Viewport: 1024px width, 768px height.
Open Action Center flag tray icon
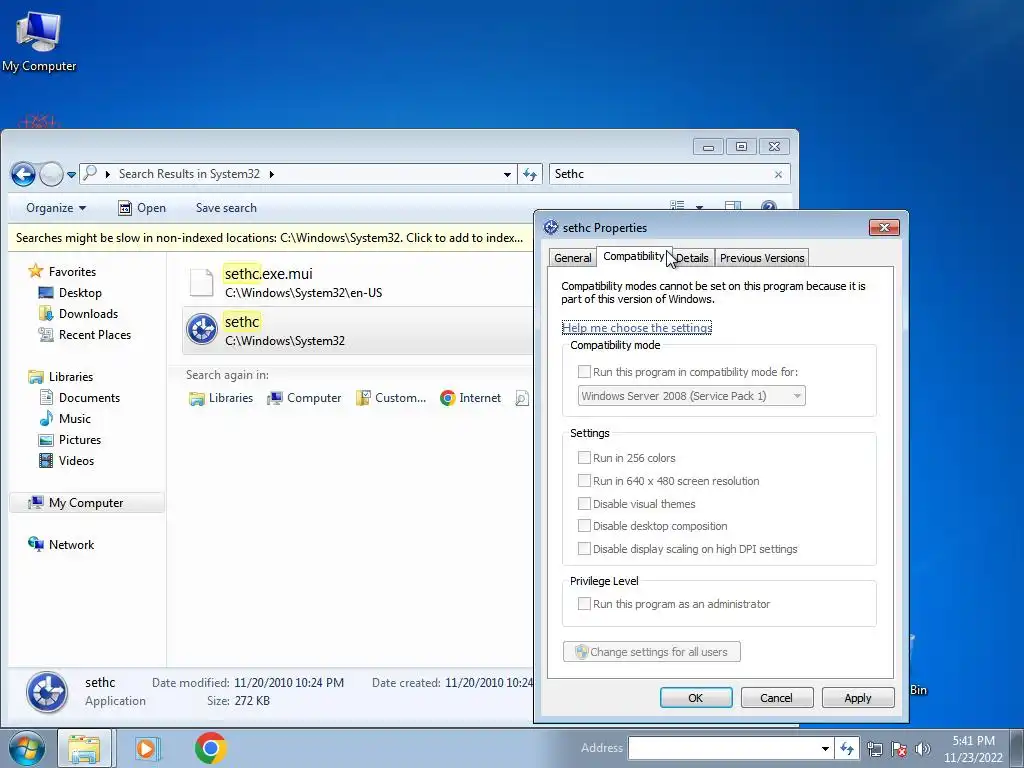click(x=899, y=749)
